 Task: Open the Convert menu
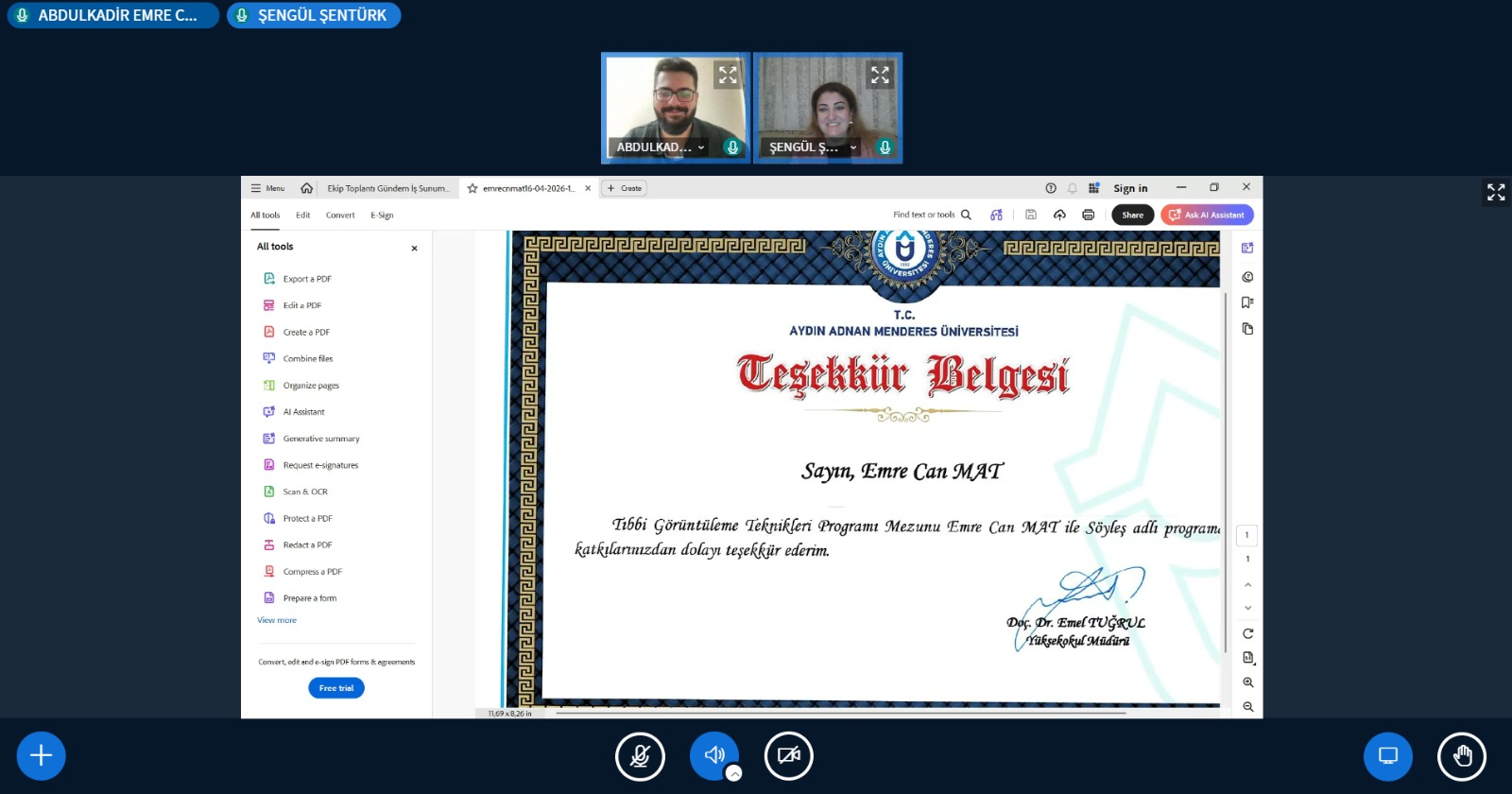point(340,216)
